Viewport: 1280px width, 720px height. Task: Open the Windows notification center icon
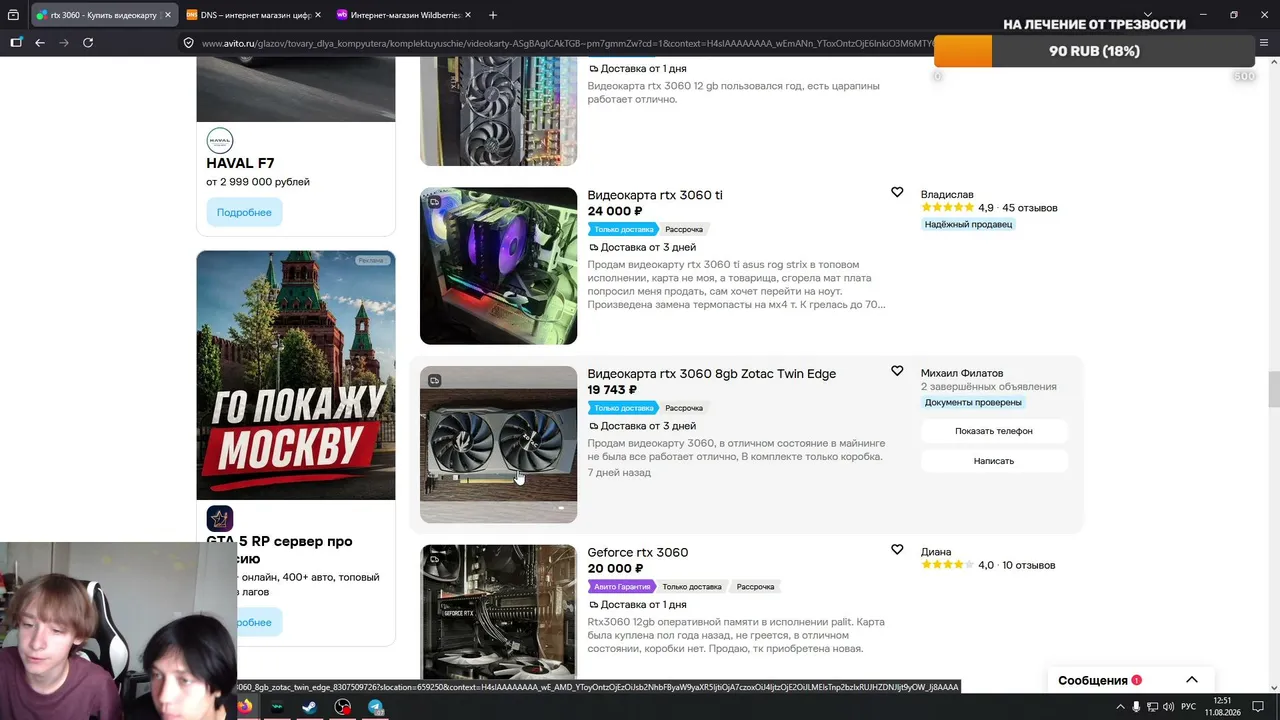coord(1258,707)
